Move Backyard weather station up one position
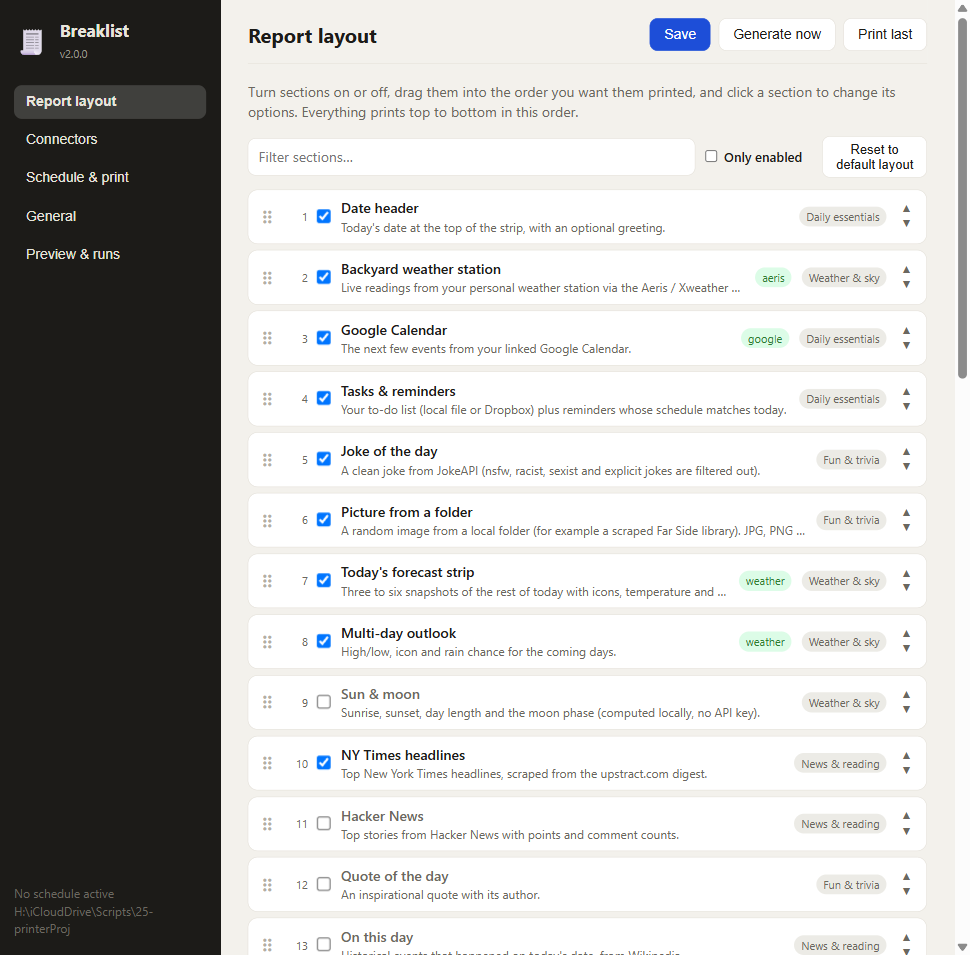 pos(906,270)
